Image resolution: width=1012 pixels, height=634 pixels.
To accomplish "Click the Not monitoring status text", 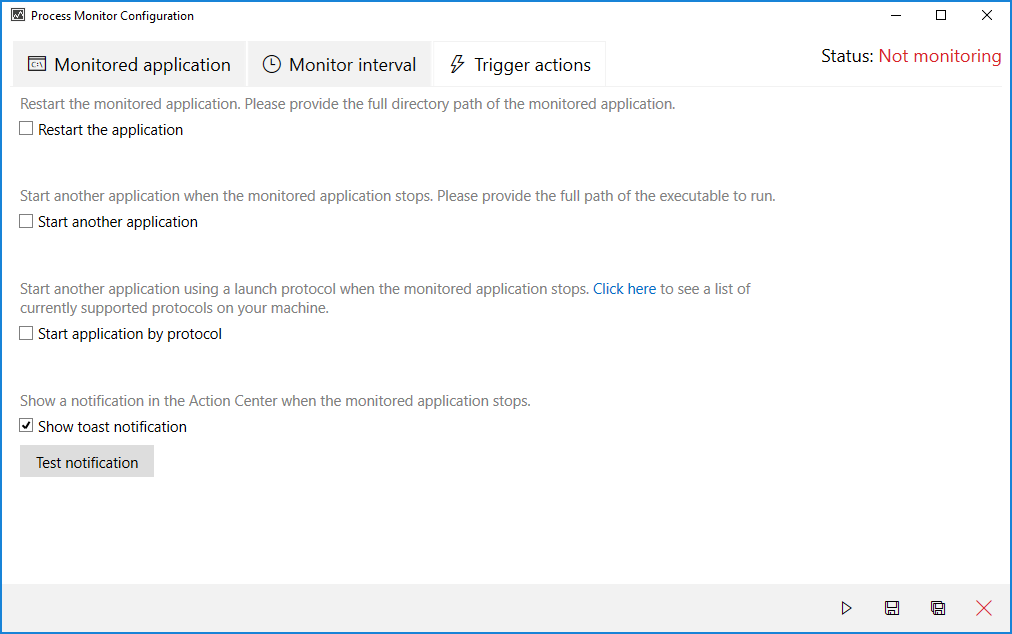I will pyautogui.click(x=940, y=56).
